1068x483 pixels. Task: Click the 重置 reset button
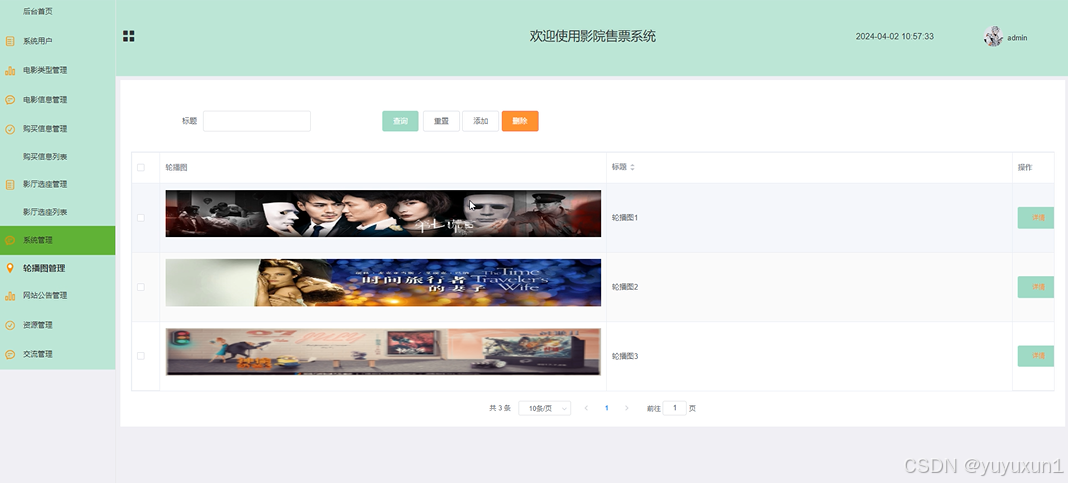pyautogui.click(x=441, y=121)
